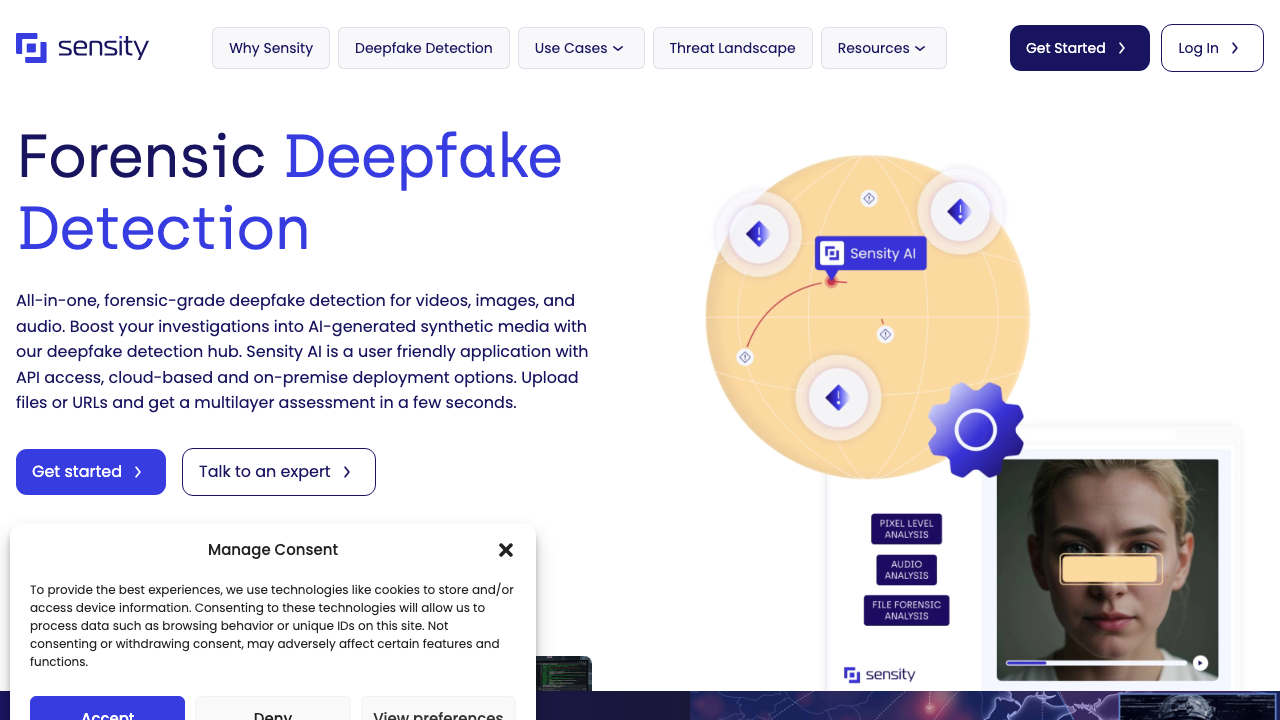
Task: Click the video progress bar under the face
Action: [1096, 663]
